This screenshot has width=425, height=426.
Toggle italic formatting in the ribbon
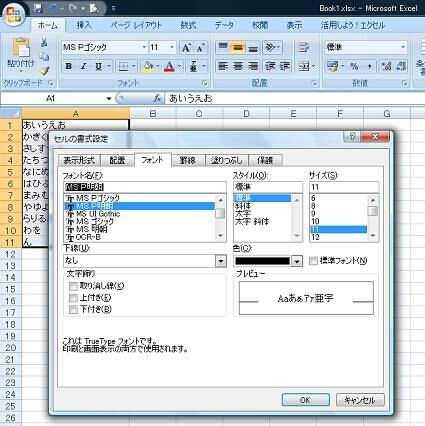pos(83,66)
